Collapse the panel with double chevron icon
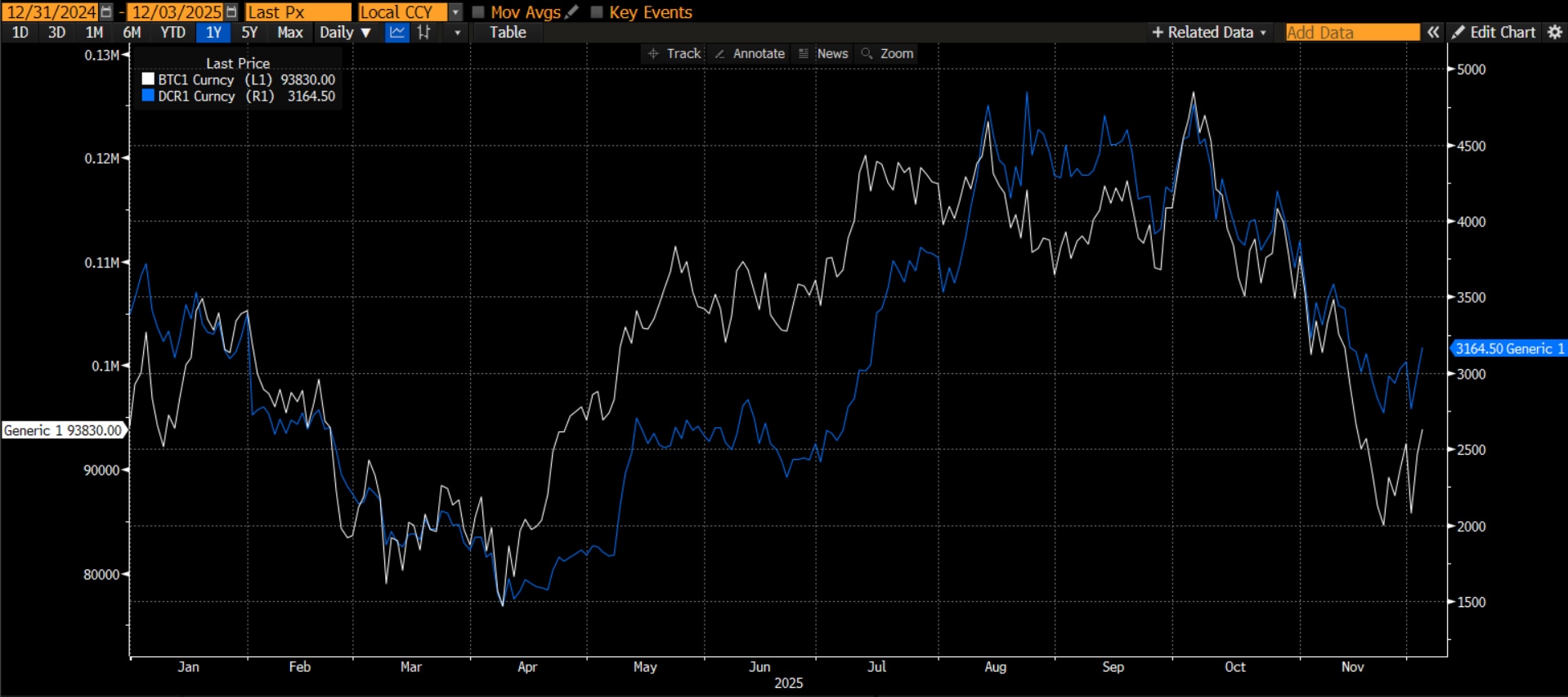Viewport: 1568px width, 697px height. click(1433, 33)
